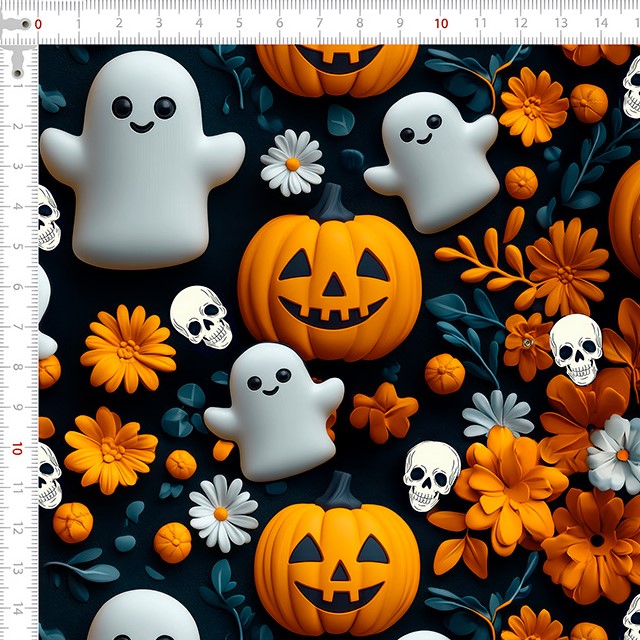Screen dimensions: 640x640
Task: Click the small ghost at upper right
Action: (x=432, y=162)
